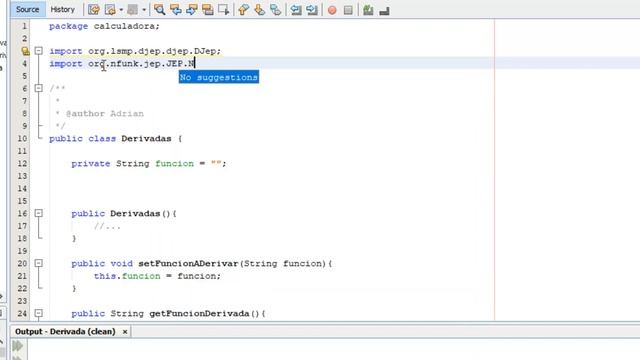Select the Output - Derivada (clean) tab
The image size is (640, 360).
click(x=65, y=331)
